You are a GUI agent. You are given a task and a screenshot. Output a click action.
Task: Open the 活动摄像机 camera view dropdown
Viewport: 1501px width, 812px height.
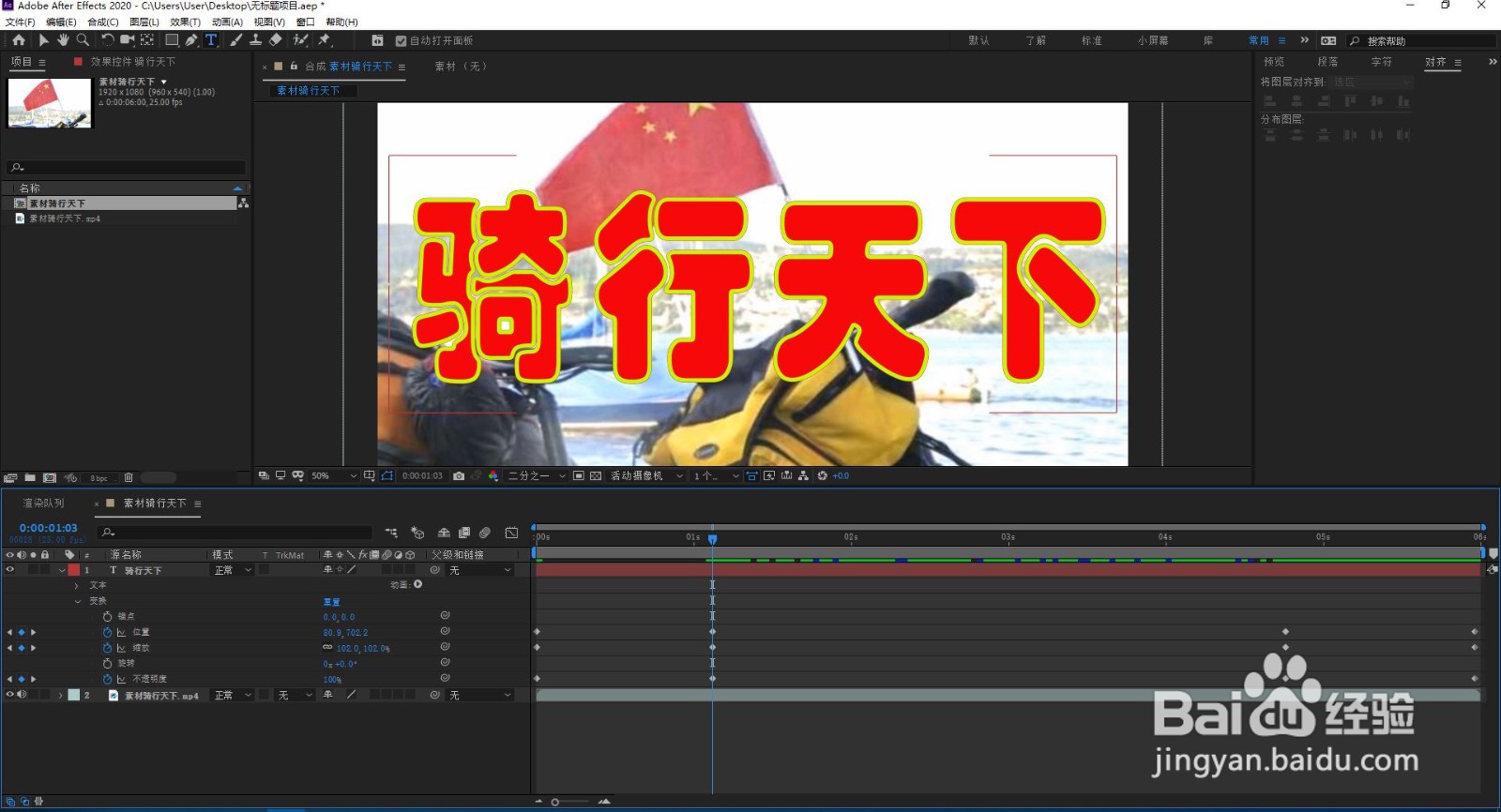pos(646,476)
